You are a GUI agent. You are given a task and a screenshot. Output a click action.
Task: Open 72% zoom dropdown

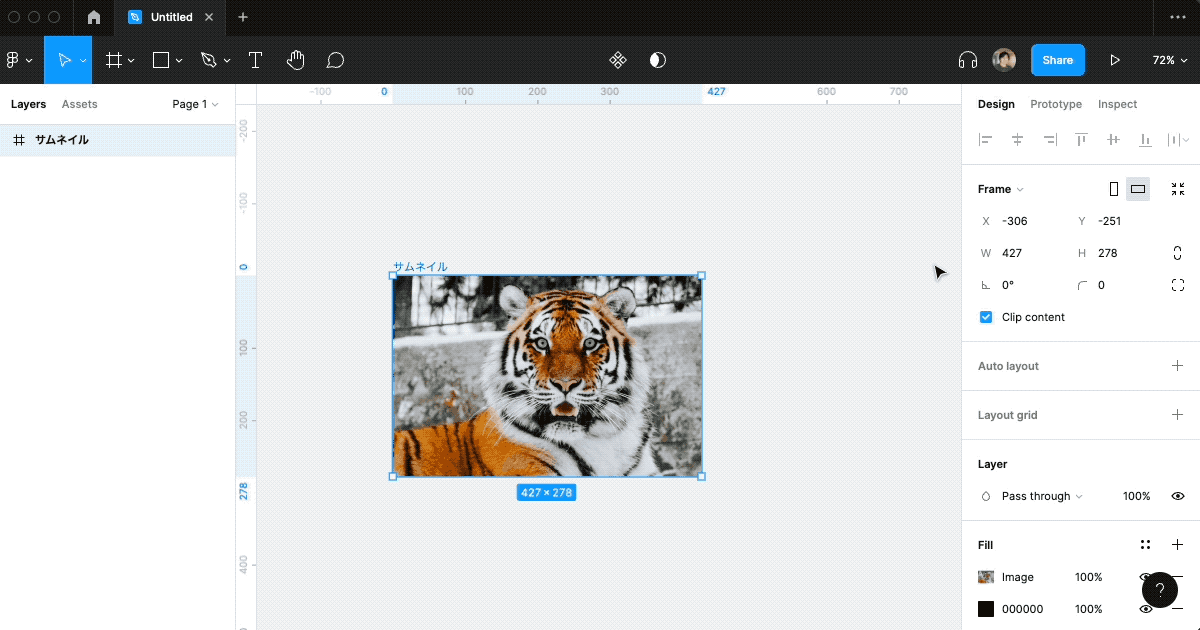click(1169, 60)
